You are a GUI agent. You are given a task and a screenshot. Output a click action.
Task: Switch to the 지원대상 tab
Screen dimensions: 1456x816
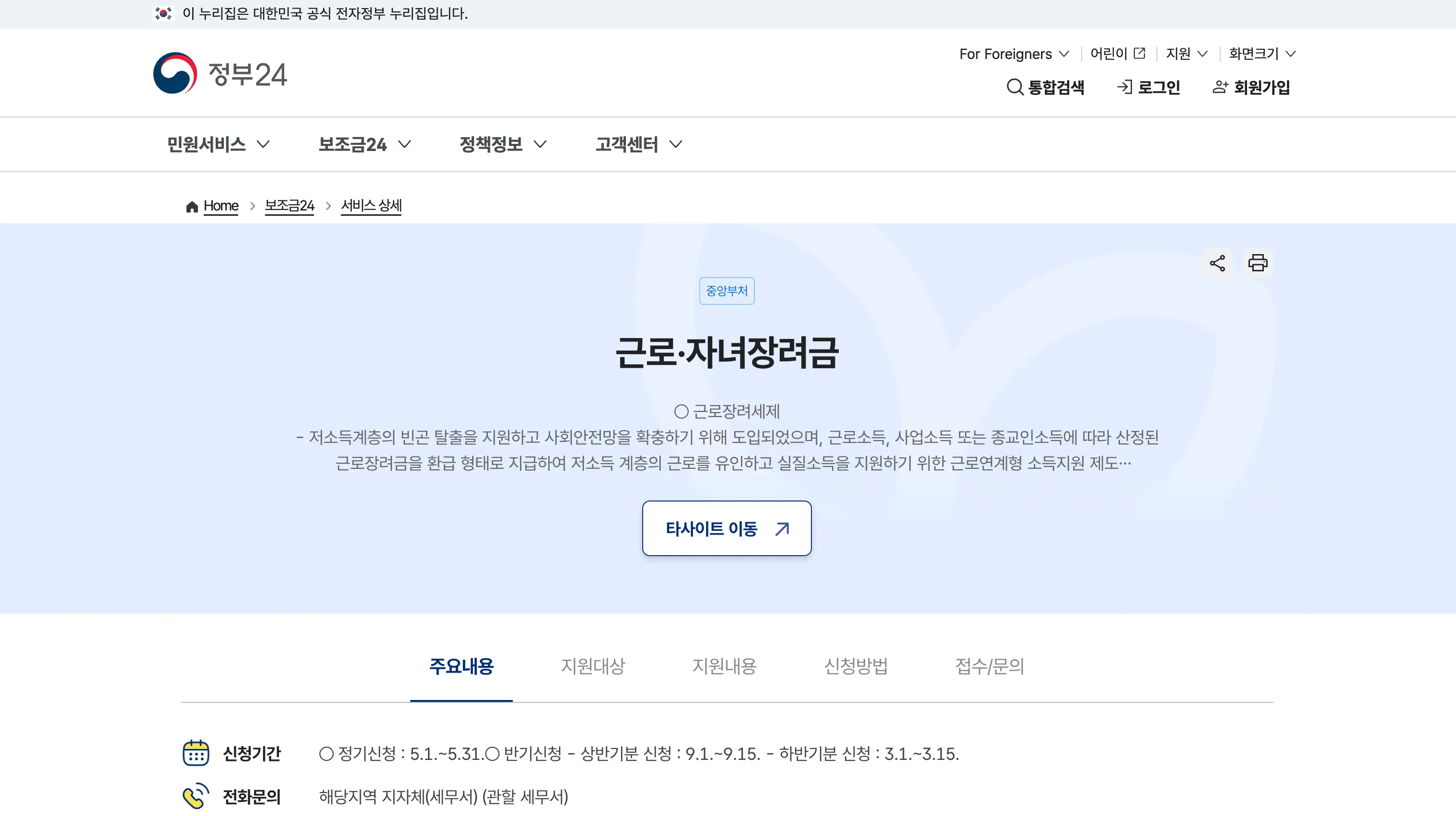coord(592,666)
